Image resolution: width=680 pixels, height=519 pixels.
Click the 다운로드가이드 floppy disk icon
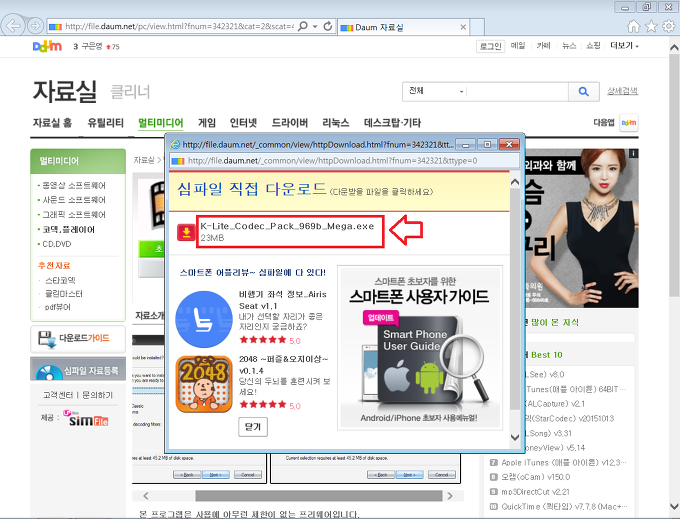pos(47,339)
